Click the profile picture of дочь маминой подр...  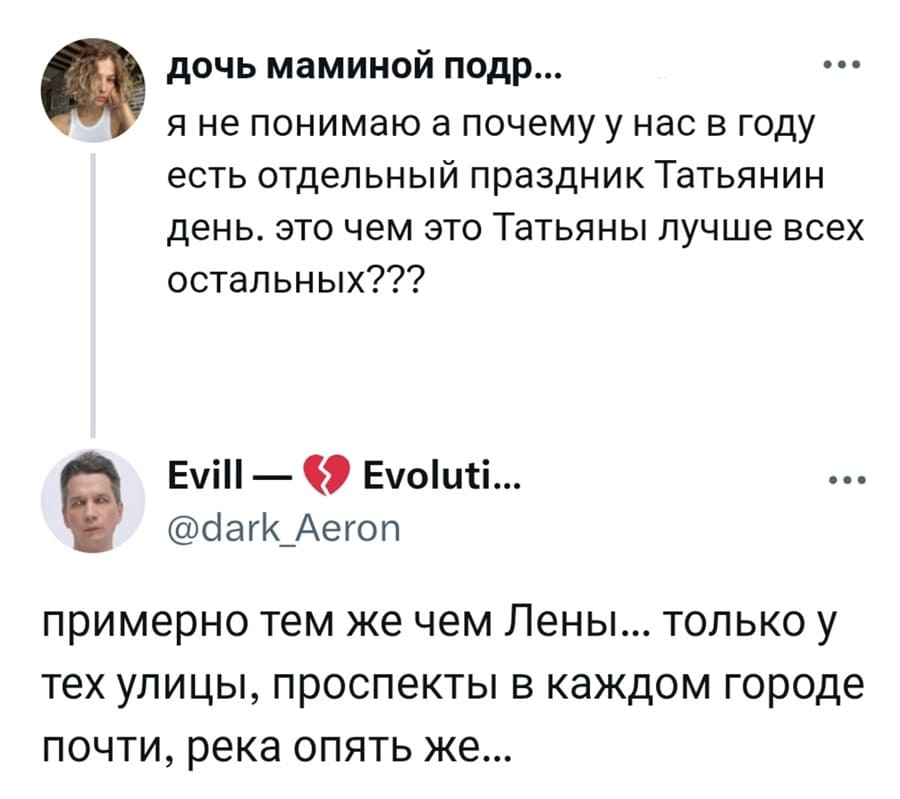tap(95, 85)
